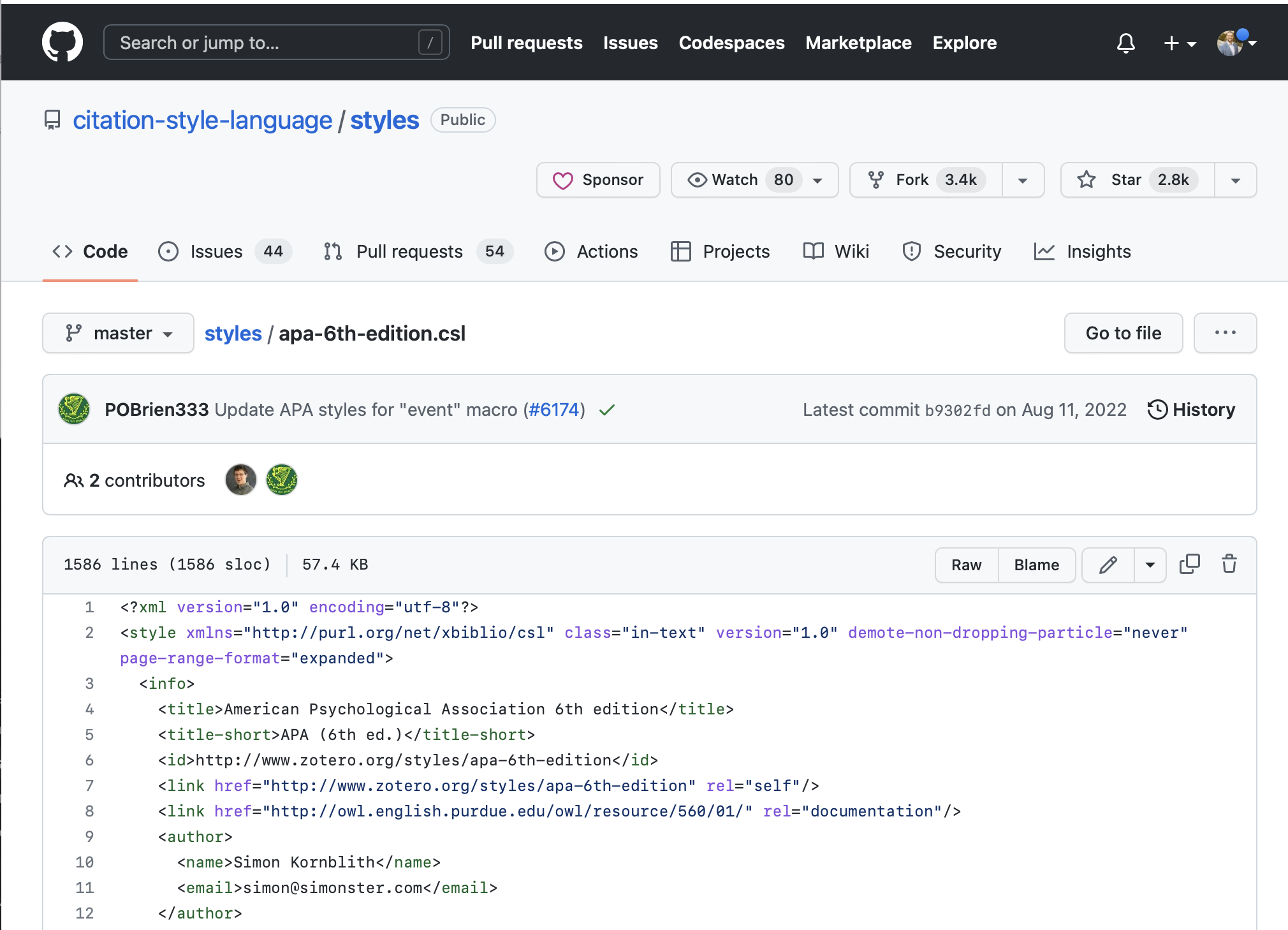Click POBrien333's contributor avatar thumbnail
The height and width of the screenshot is (930, 1288).
click(x=281, y=480)
